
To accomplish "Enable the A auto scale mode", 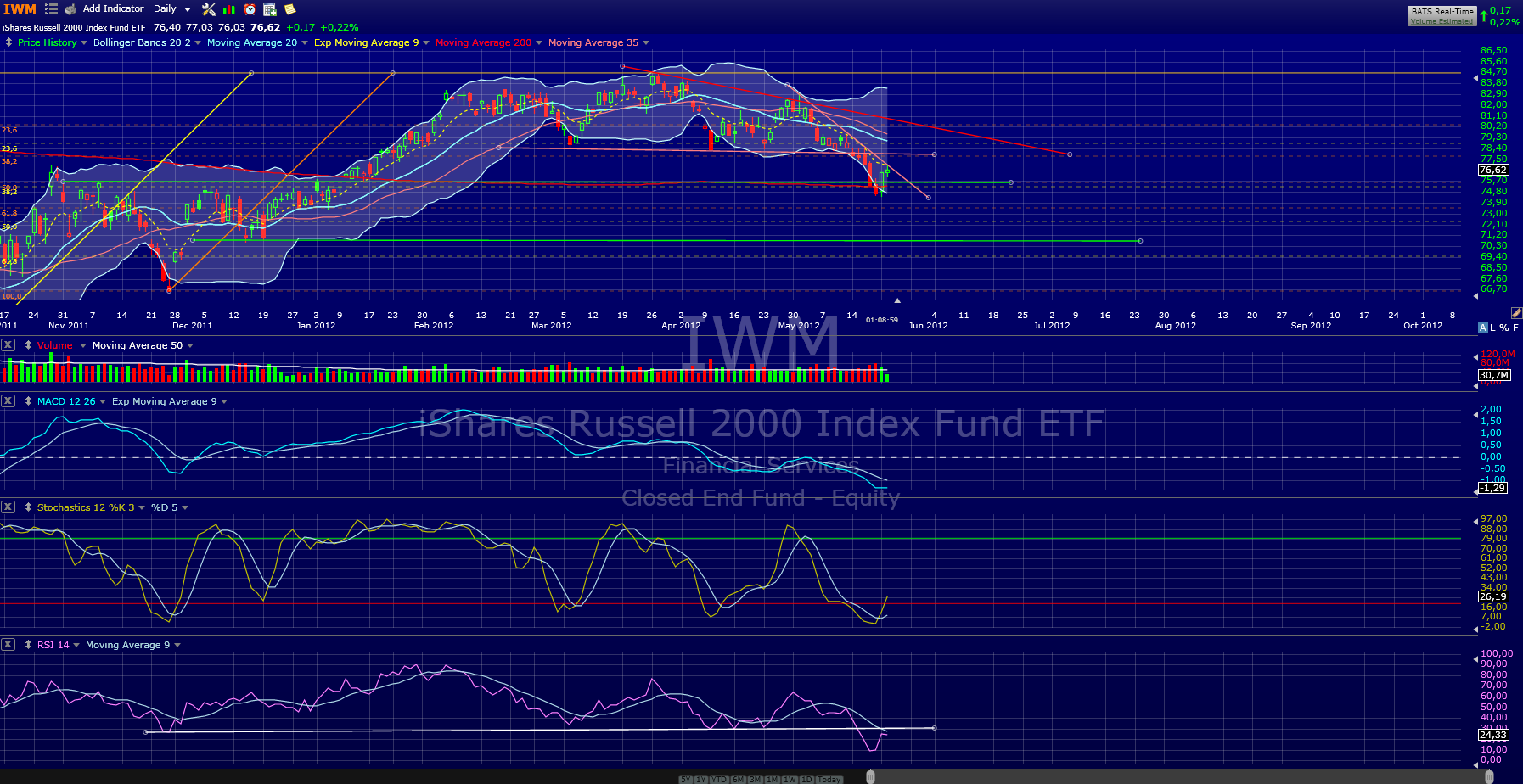I will point(1483,328).
